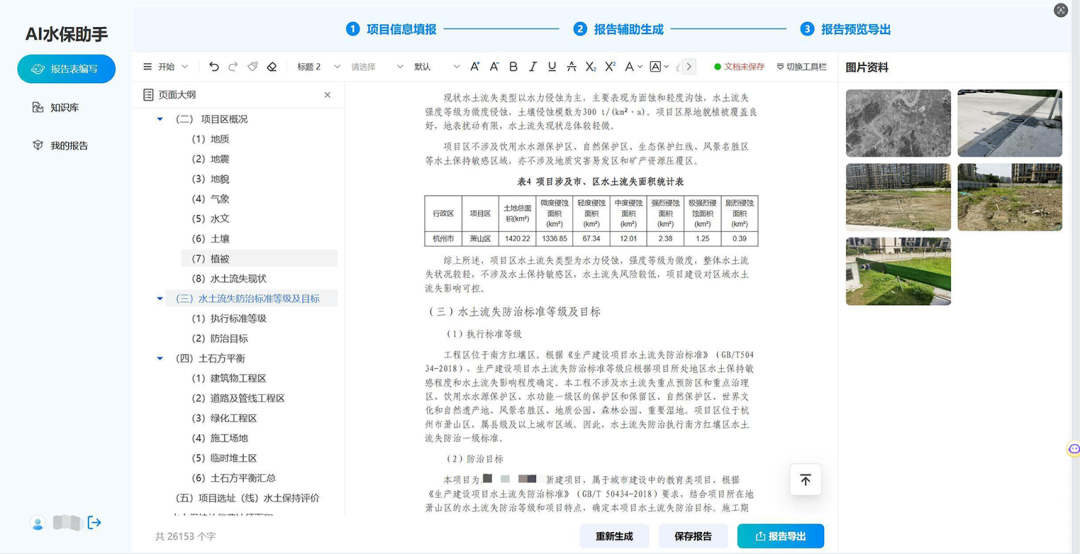Collapse the (四) 土石方平衡 outline section
This screenshot has height=554, width=1080.
click(160, 358)
